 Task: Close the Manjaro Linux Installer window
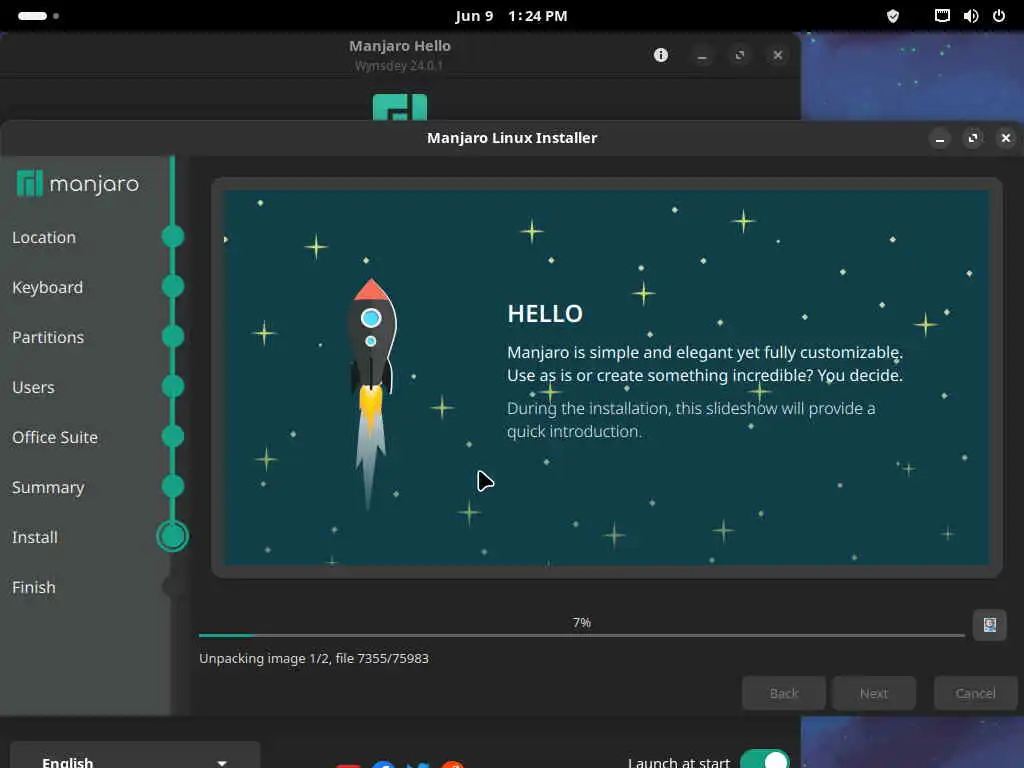(x=1006, y=138)
